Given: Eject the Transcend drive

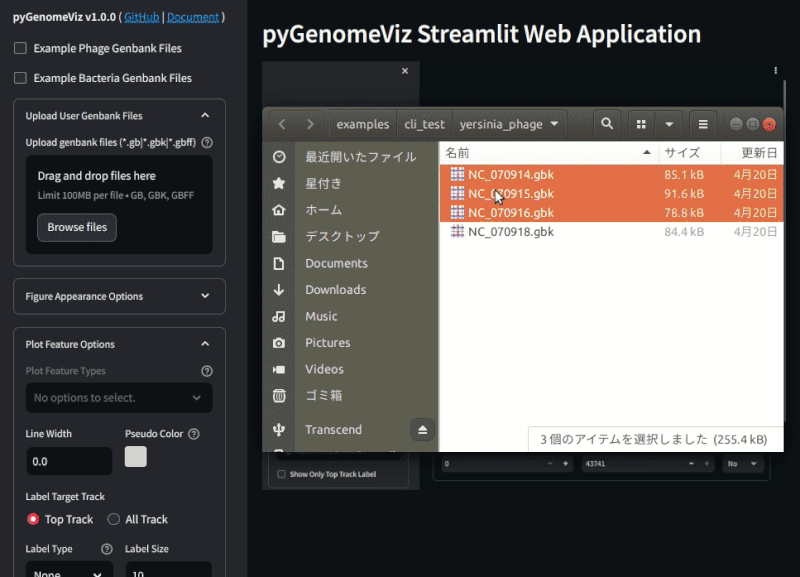Looking at the screenshot, I should [x=422, y=429].
